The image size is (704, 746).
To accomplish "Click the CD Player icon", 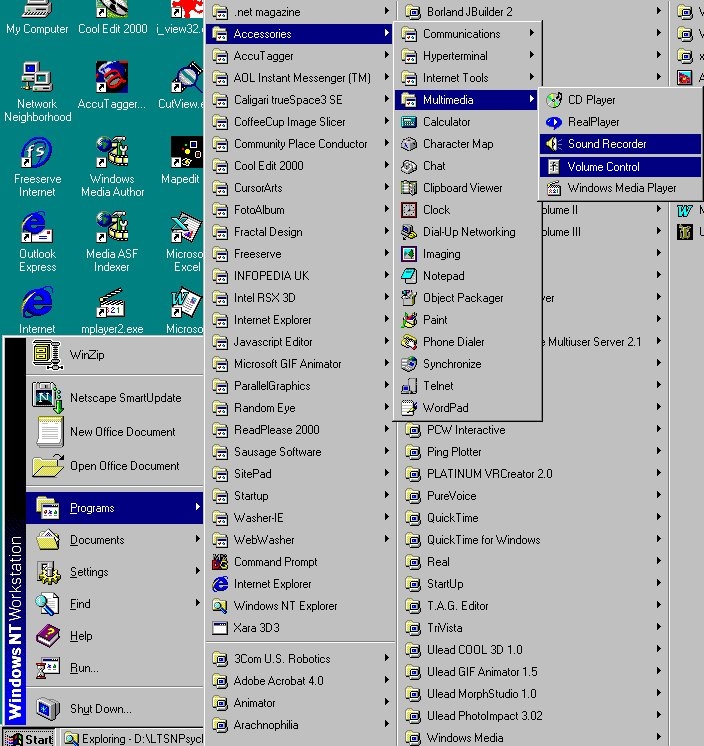I will [553, 100].
